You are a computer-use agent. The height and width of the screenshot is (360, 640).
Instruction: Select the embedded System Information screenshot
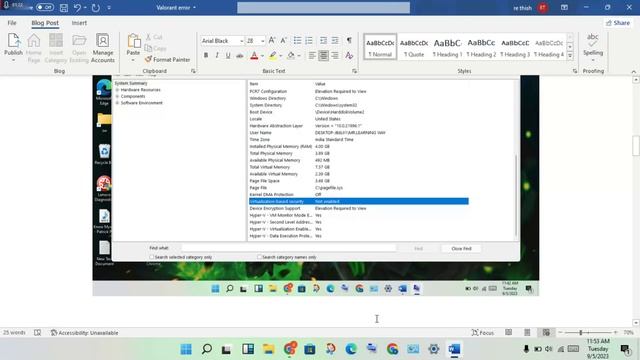[316, 186]
